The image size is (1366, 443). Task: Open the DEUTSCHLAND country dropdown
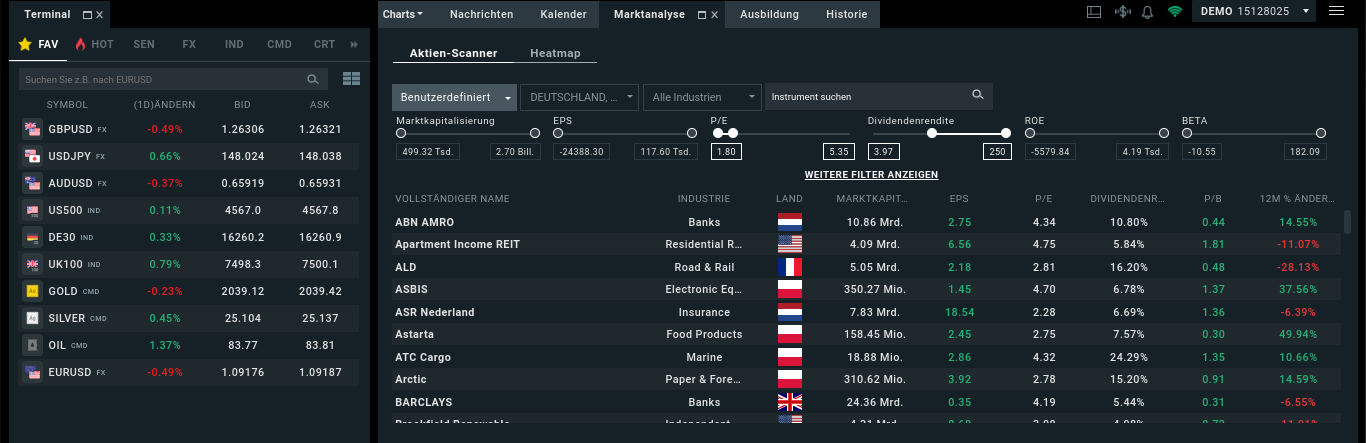pyautogui.click(x=579, y=97)
